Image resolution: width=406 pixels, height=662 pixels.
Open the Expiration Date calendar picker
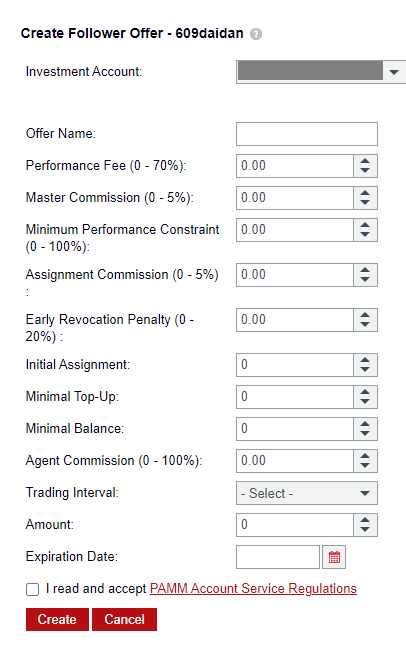(334, 557)
